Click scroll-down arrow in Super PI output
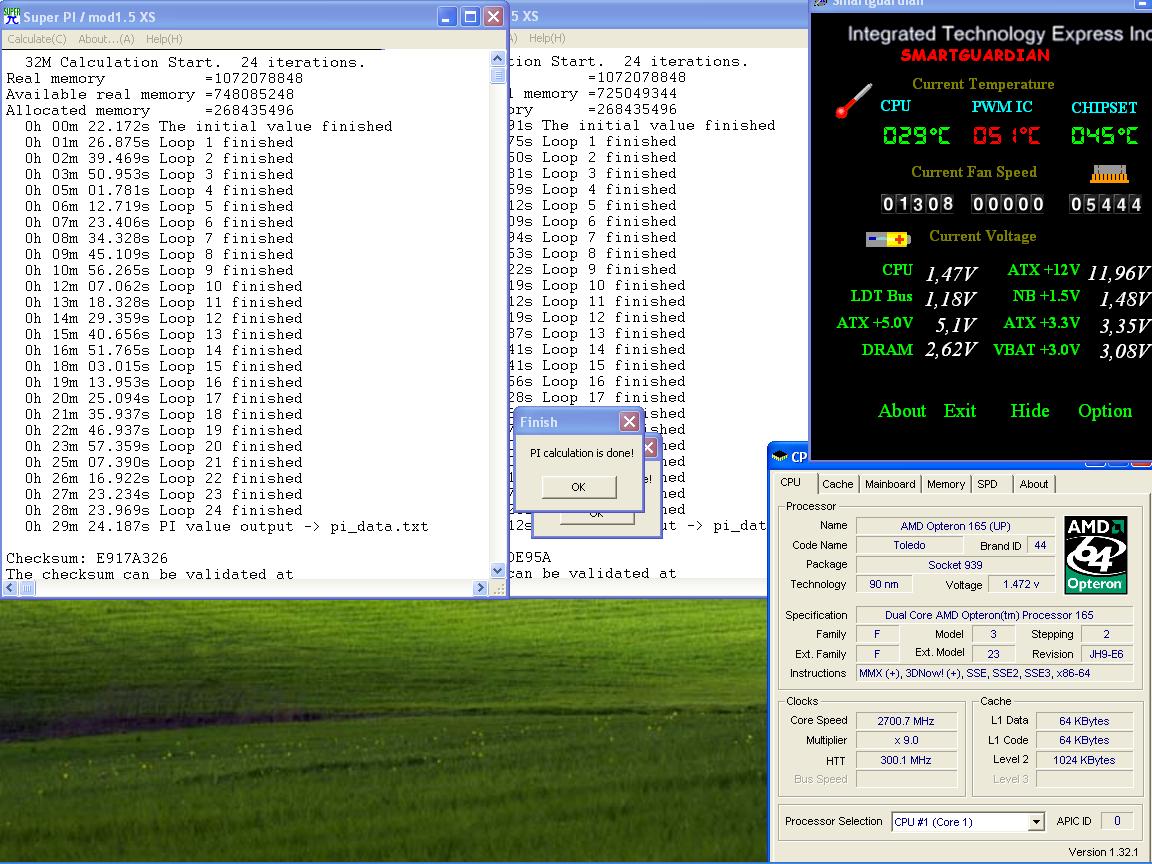 pos(497,572)
